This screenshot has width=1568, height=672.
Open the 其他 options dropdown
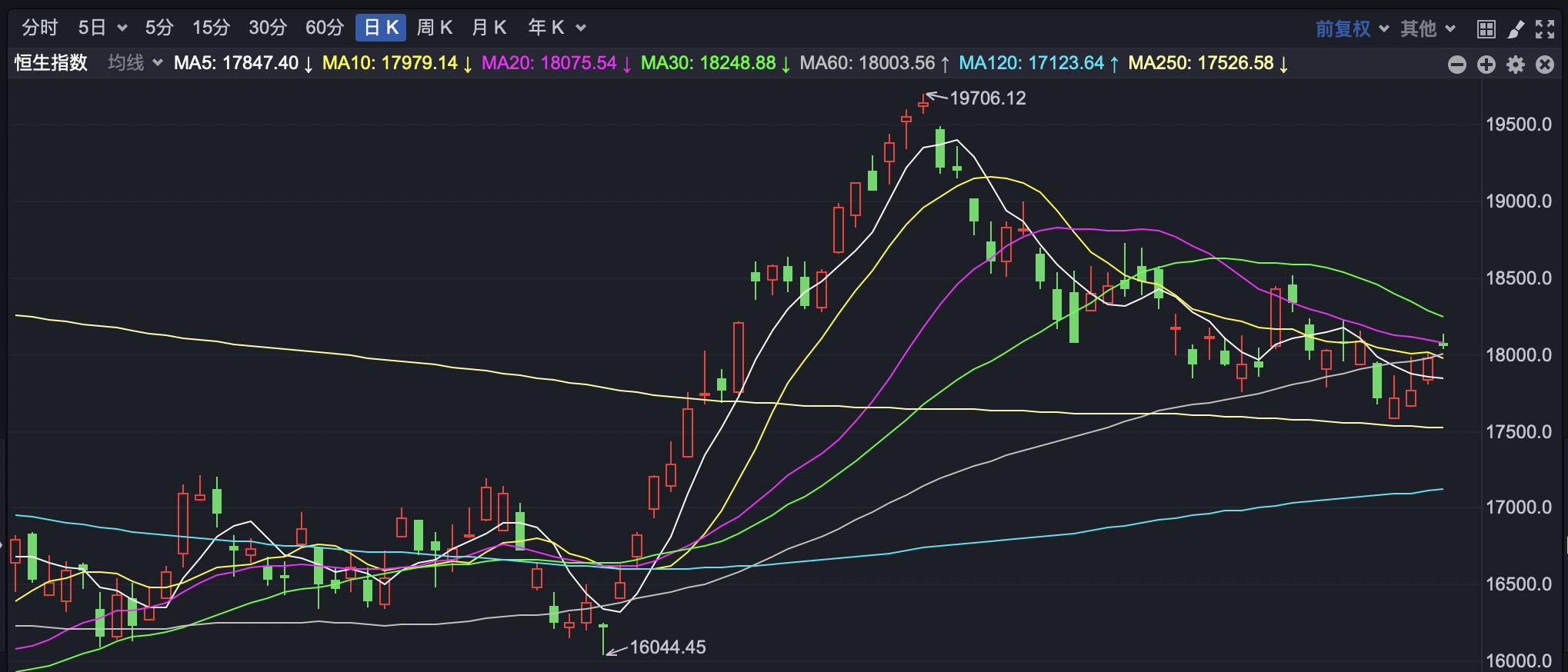1428,28
